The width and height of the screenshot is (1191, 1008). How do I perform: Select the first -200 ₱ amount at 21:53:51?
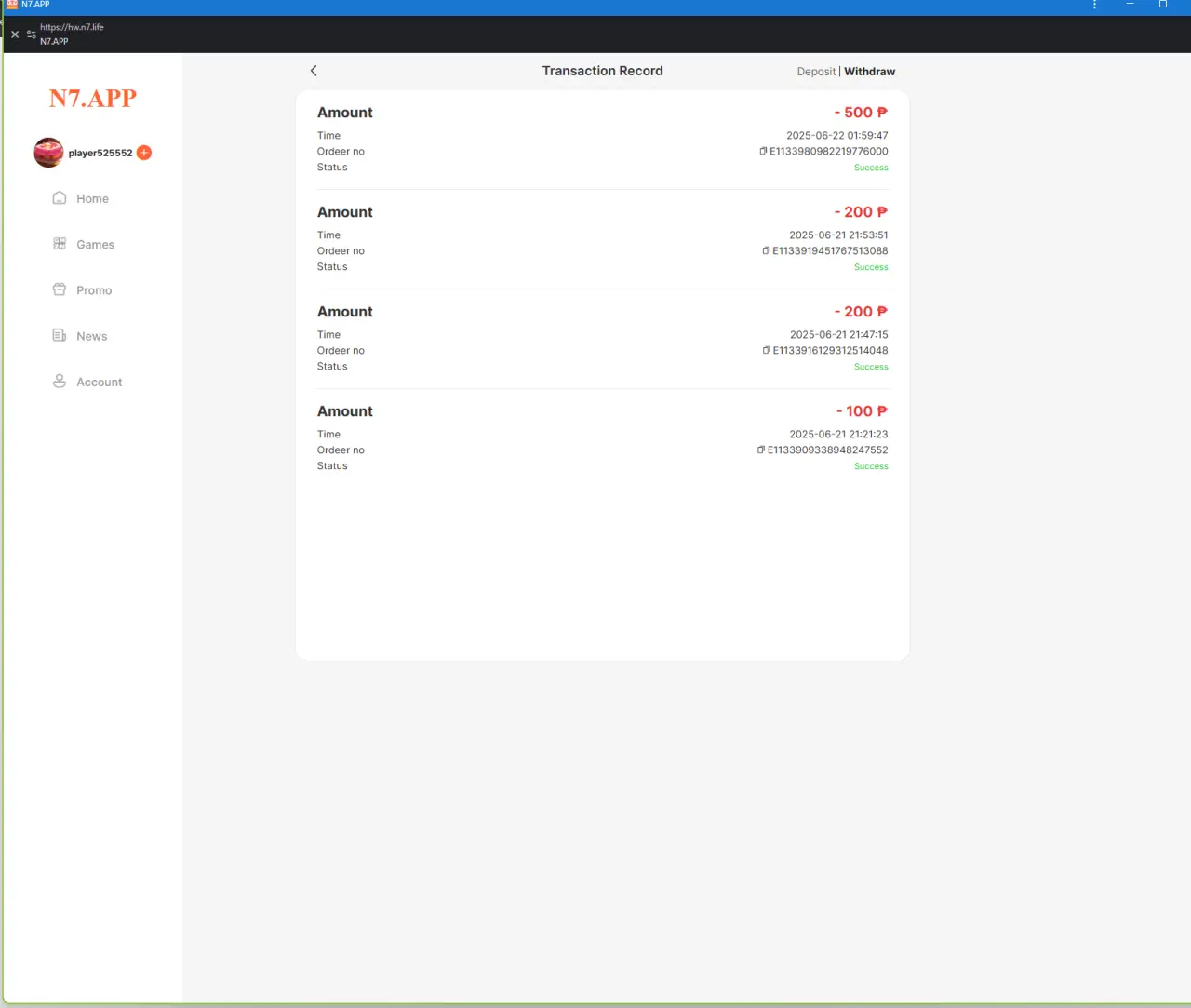point(861,212)
